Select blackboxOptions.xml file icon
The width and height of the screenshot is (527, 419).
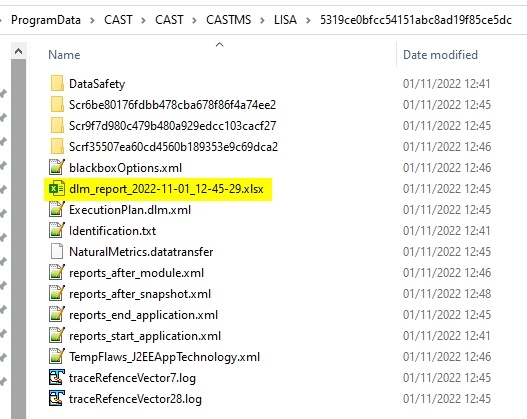57,167
